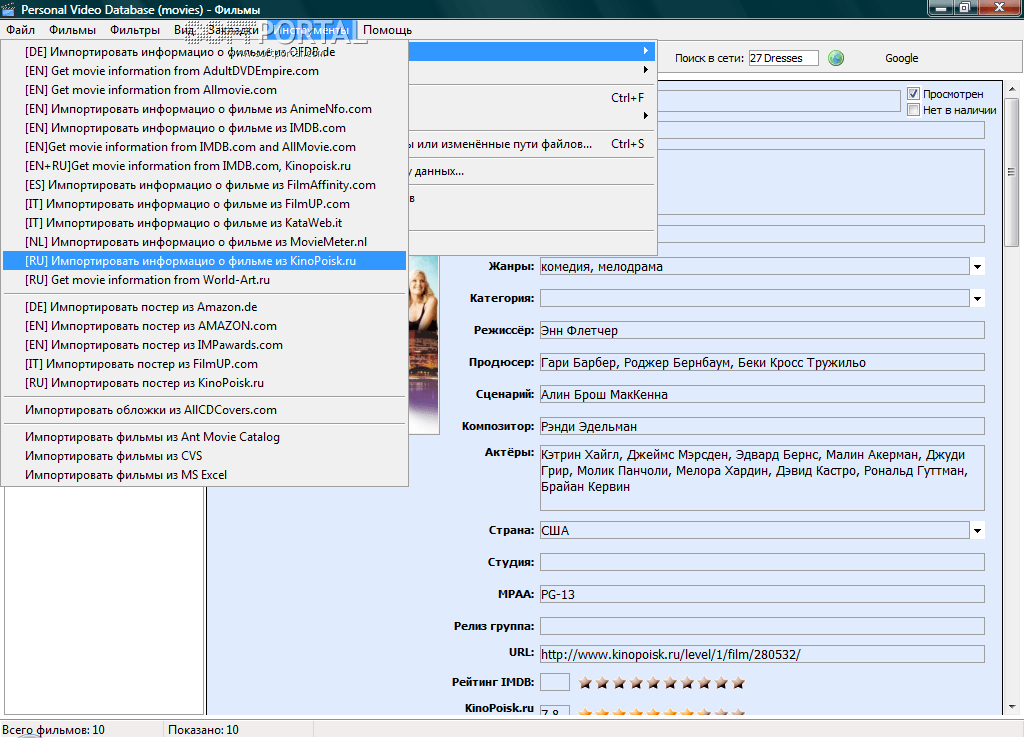Set IMDB rating to ten stars
Viewport: 1024px width, 738px height.
(738, 683)
